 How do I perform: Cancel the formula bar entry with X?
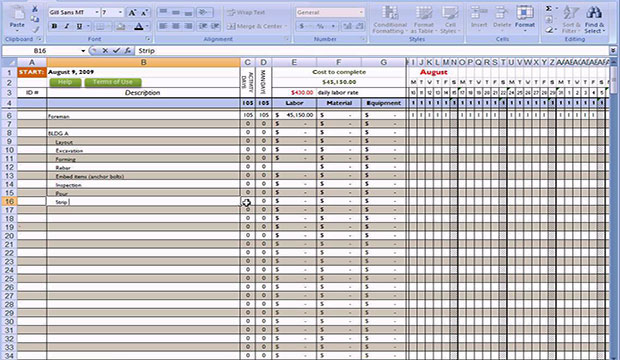105,51
